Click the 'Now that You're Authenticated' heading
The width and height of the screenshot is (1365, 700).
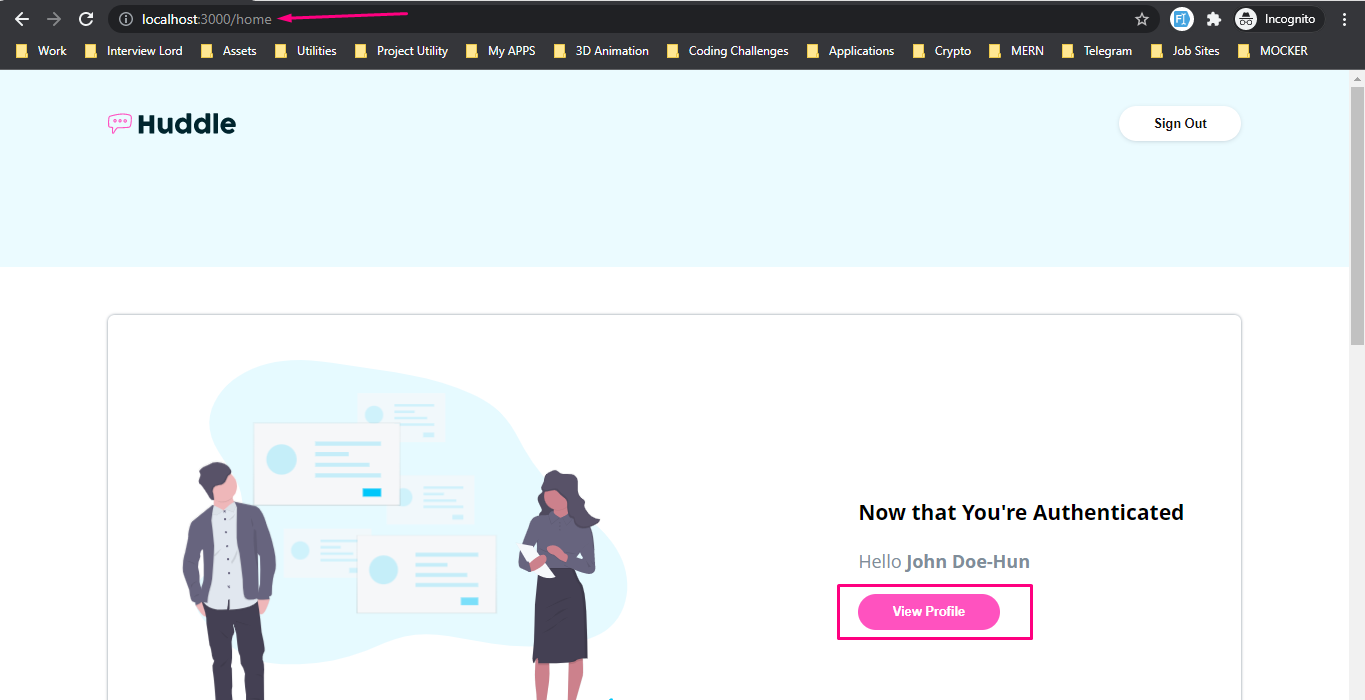tap(1021, 512)
